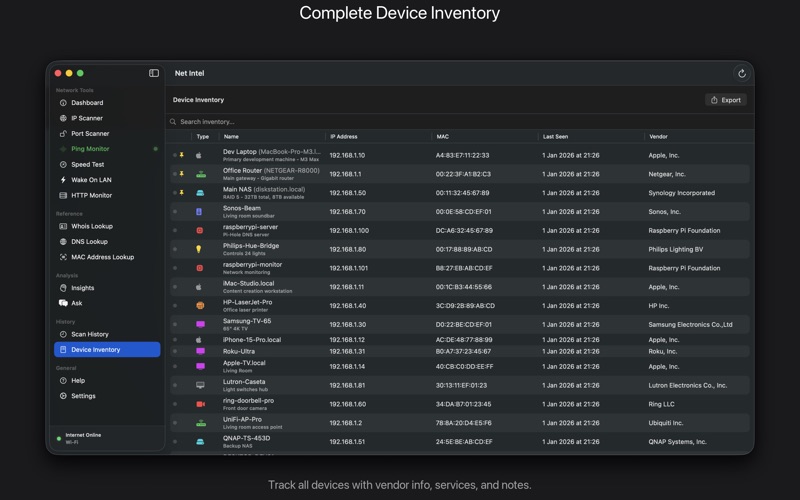Click vendor Synology Incorporated
800x500 pixels.
[682, 193]
